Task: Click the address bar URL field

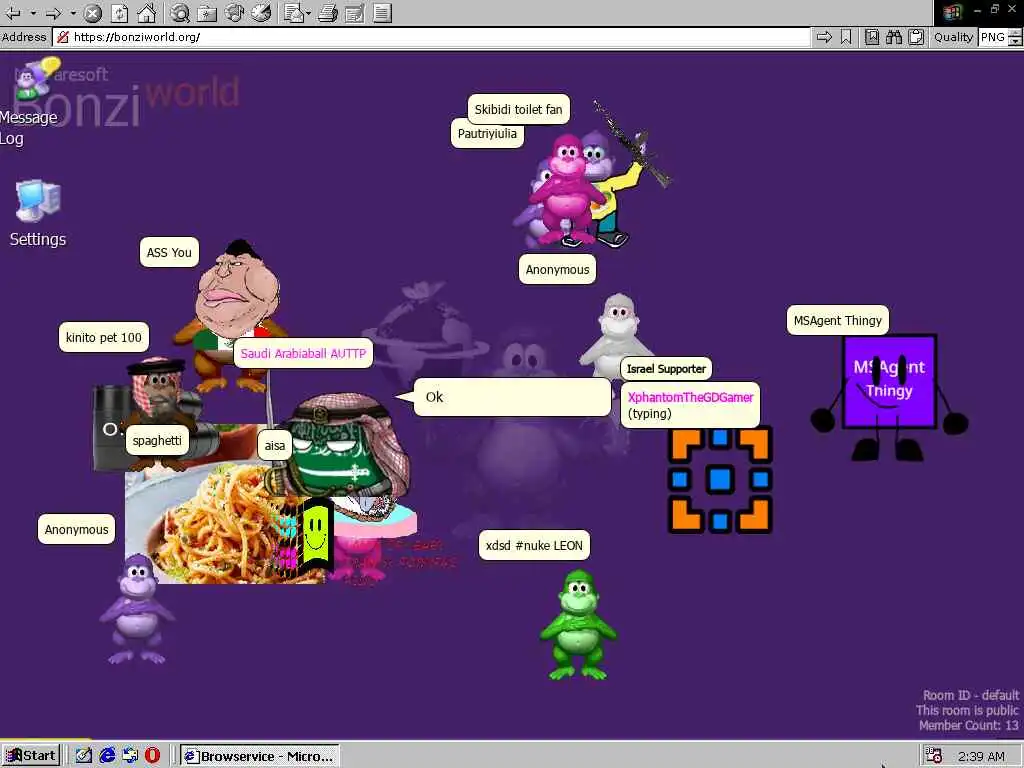Action: coord(431,37)
